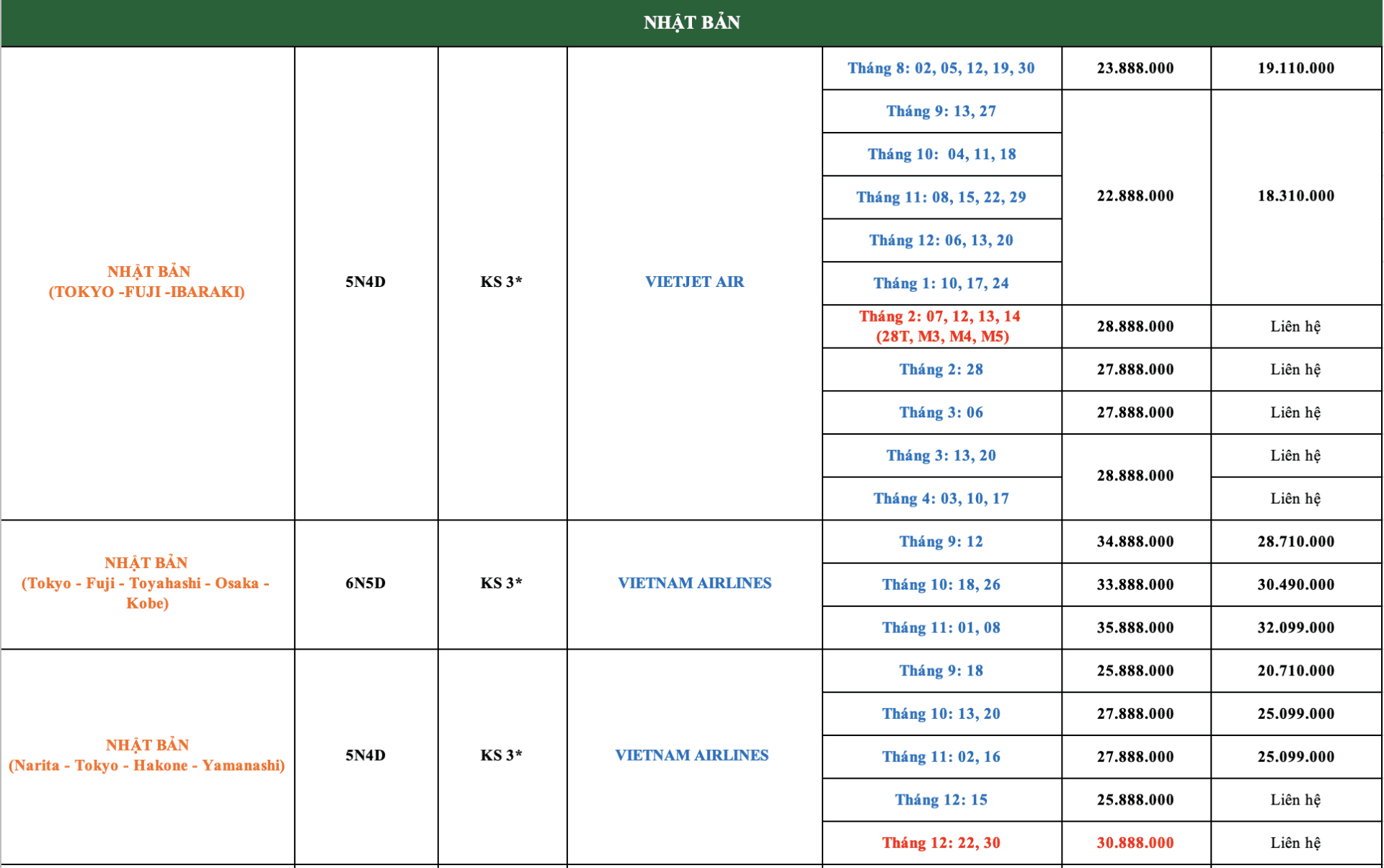1384x868 pixels.
Task: Click the merged price 22.888.000 cell
Action: pyautogui.click(x=1135, y=195)
